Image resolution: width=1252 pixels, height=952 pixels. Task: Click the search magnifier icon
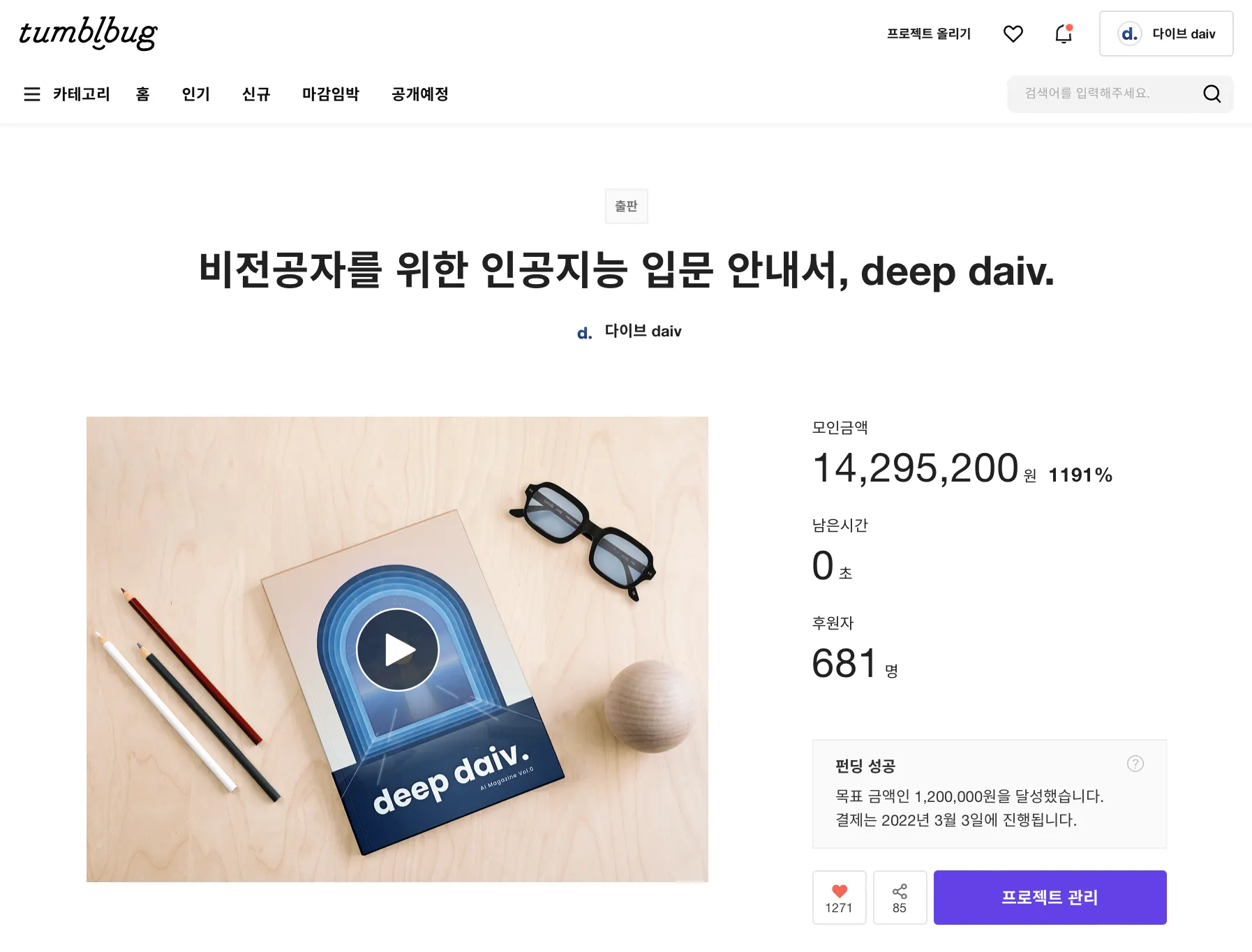[1212, 94]
